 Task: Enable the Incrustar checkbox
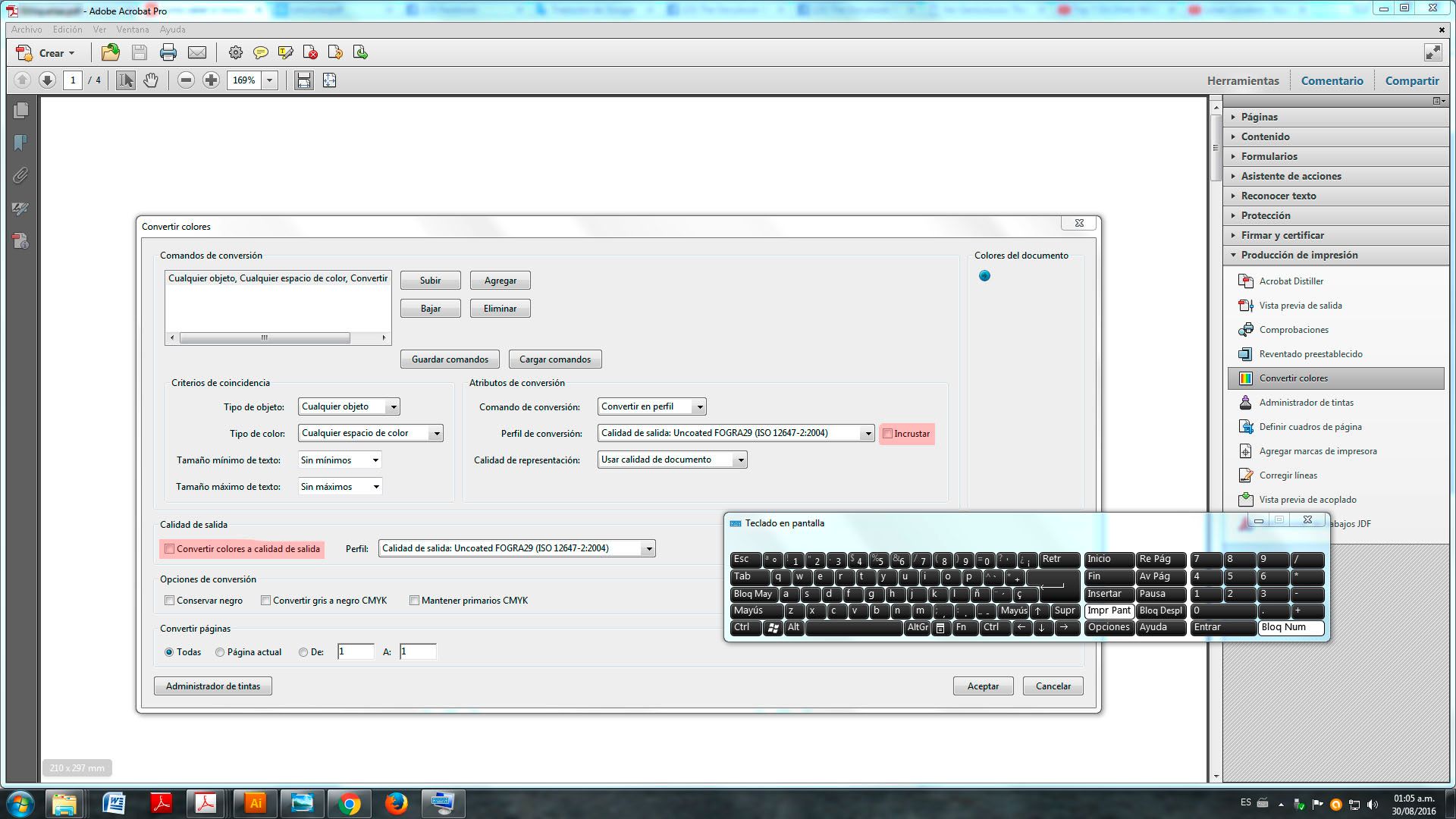[887, 434]
